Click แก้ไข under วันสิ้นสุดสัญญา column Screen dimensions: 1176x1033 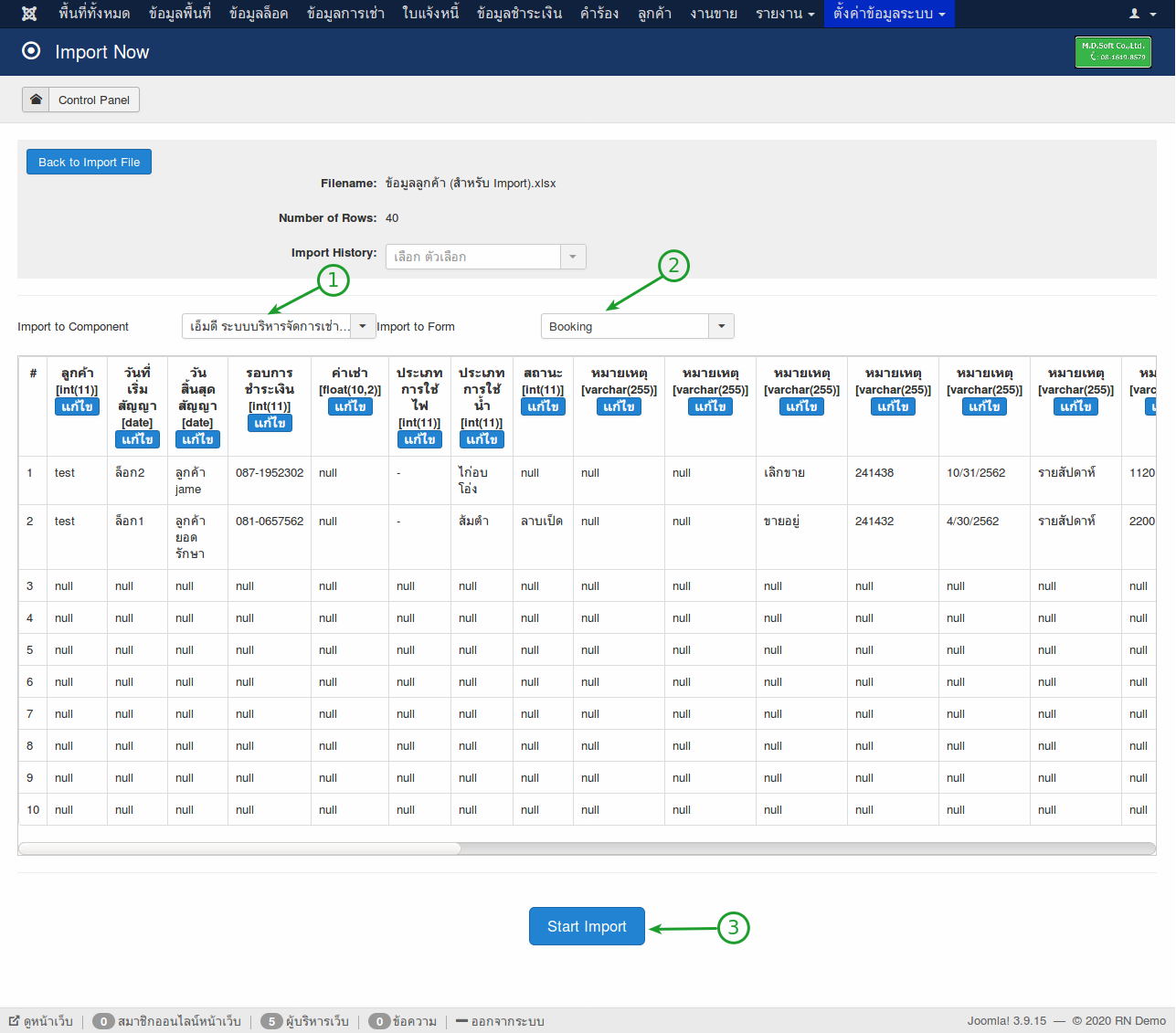(x=197, y=439)
